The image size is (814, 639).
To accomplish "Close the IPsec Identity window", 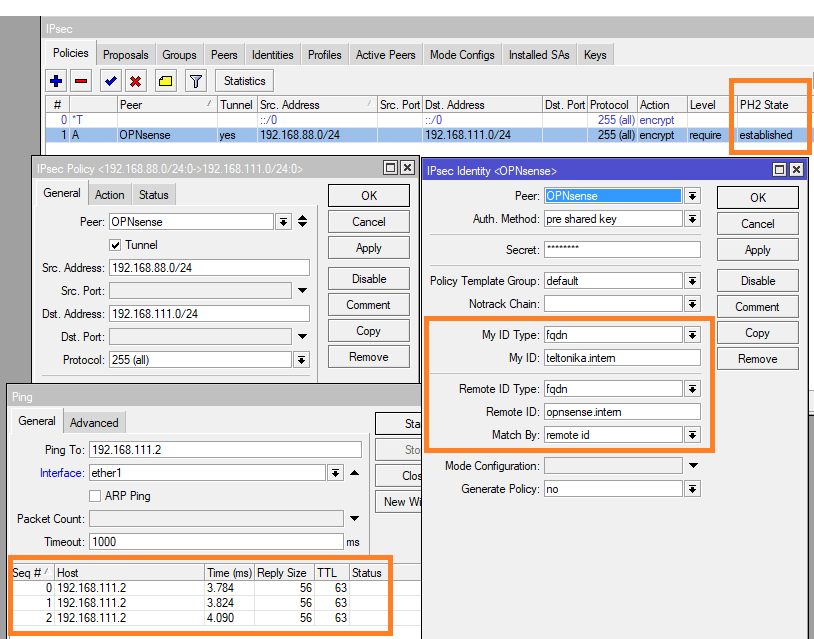I will point(796,170).
